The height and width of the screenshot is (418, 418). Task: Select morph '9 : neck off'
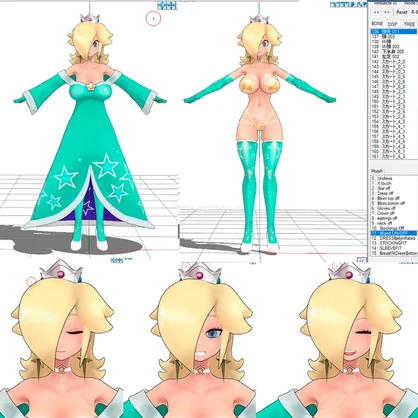394,223
